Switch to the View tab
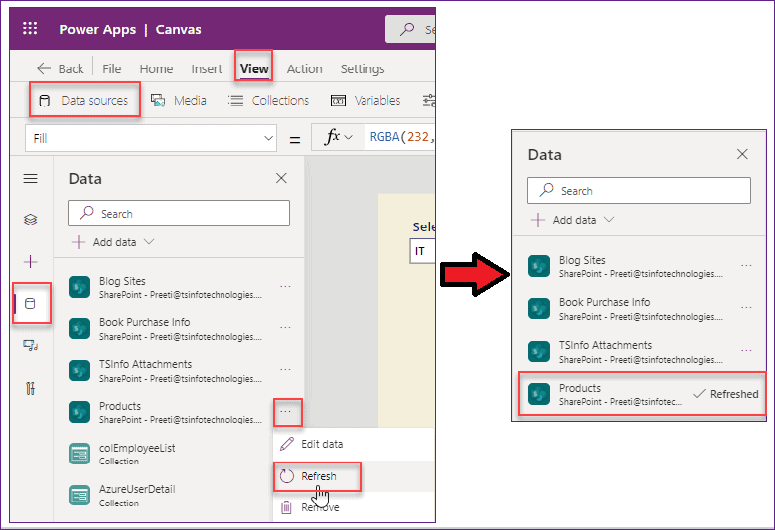Viewport: 775px width, 530px height. coord(254,69)
